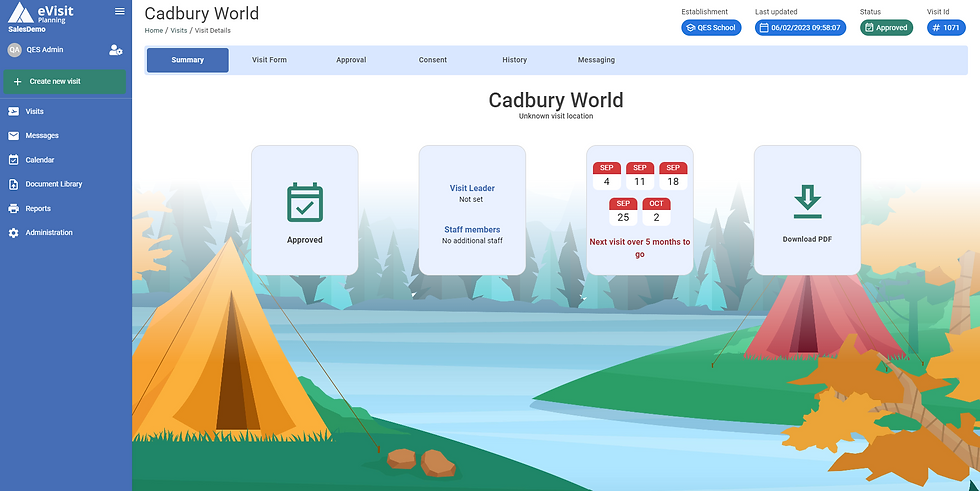Click the Last updated date badge

pos(801,27)
